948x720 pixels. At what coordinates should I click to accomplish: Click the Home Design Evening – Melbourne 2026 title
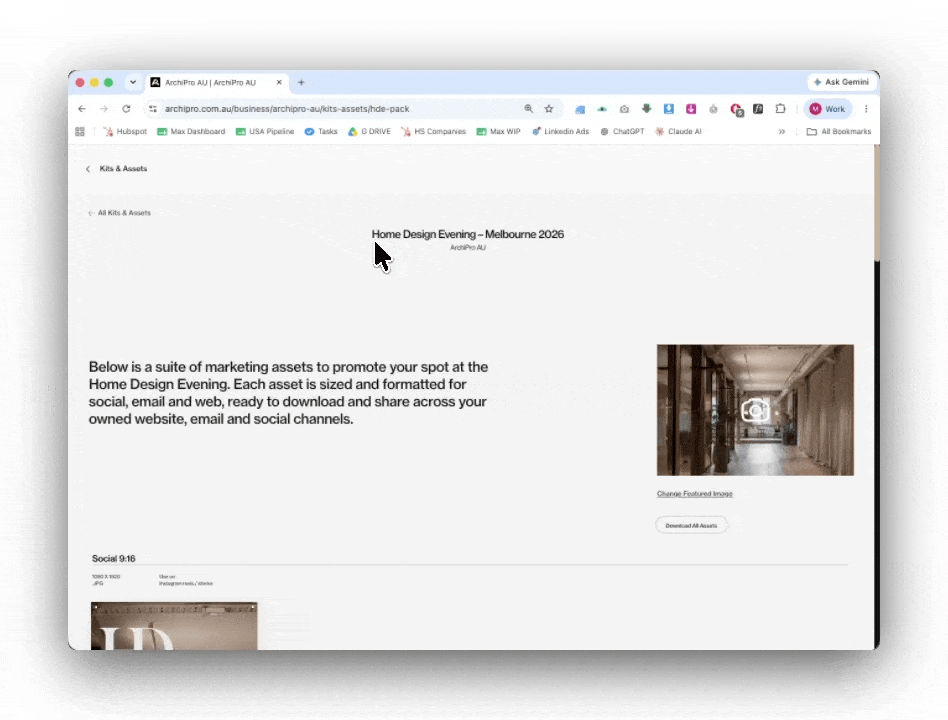coord(467,235)
